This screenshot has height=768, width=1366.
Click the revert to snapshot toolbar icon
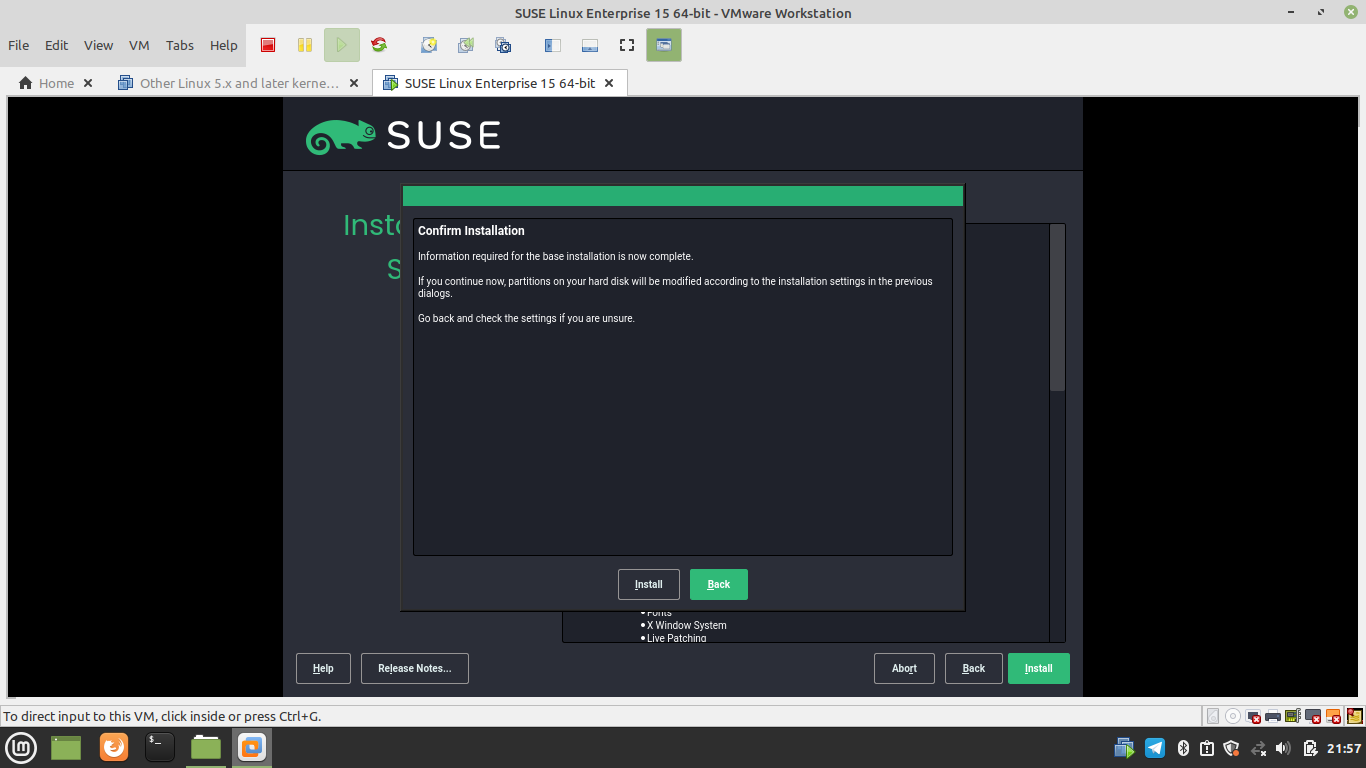tap(466, 45)
